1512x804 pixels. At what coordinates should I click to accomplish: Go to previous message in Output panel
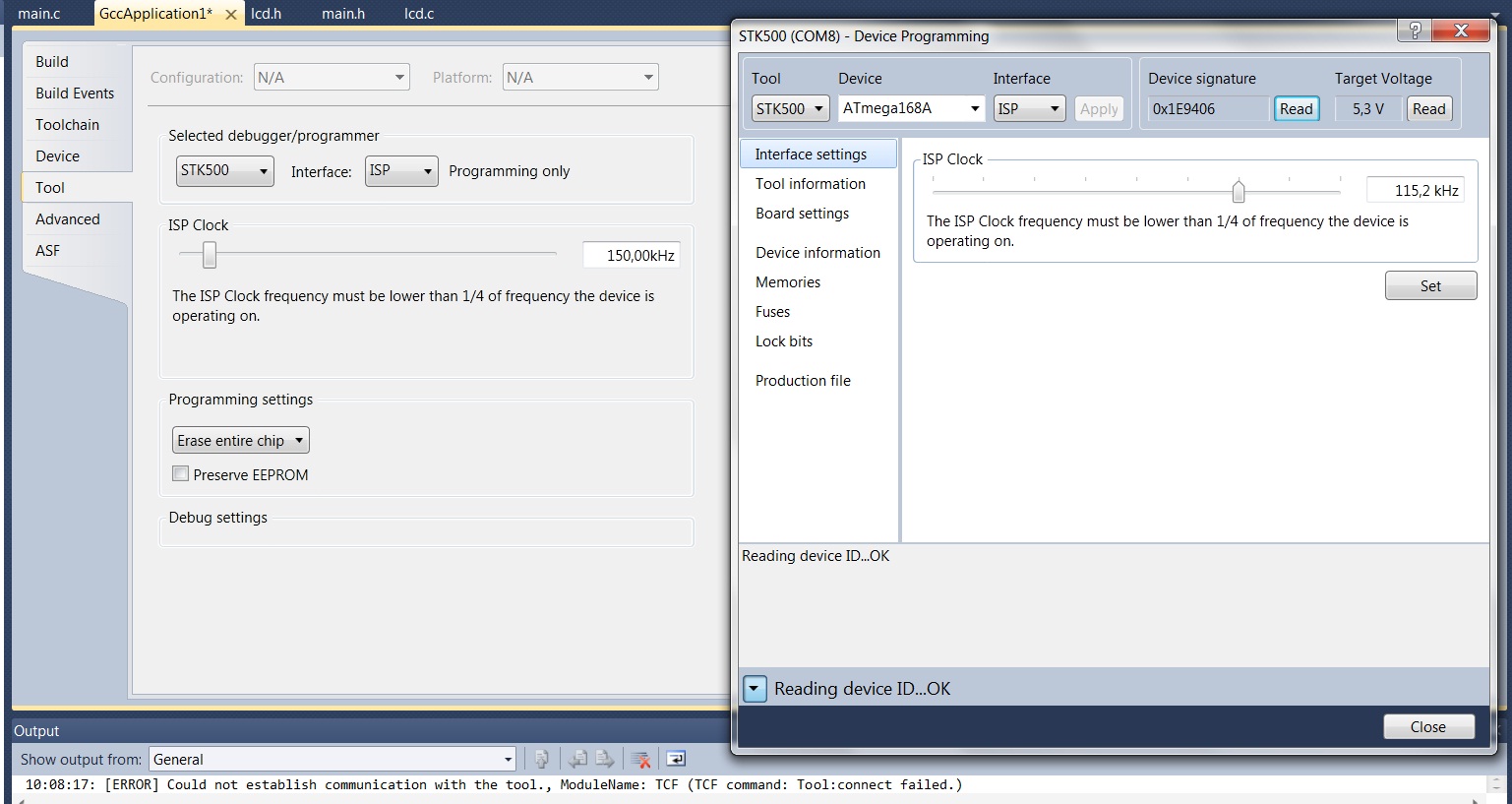pyautogui.click(x=578, y=759)
